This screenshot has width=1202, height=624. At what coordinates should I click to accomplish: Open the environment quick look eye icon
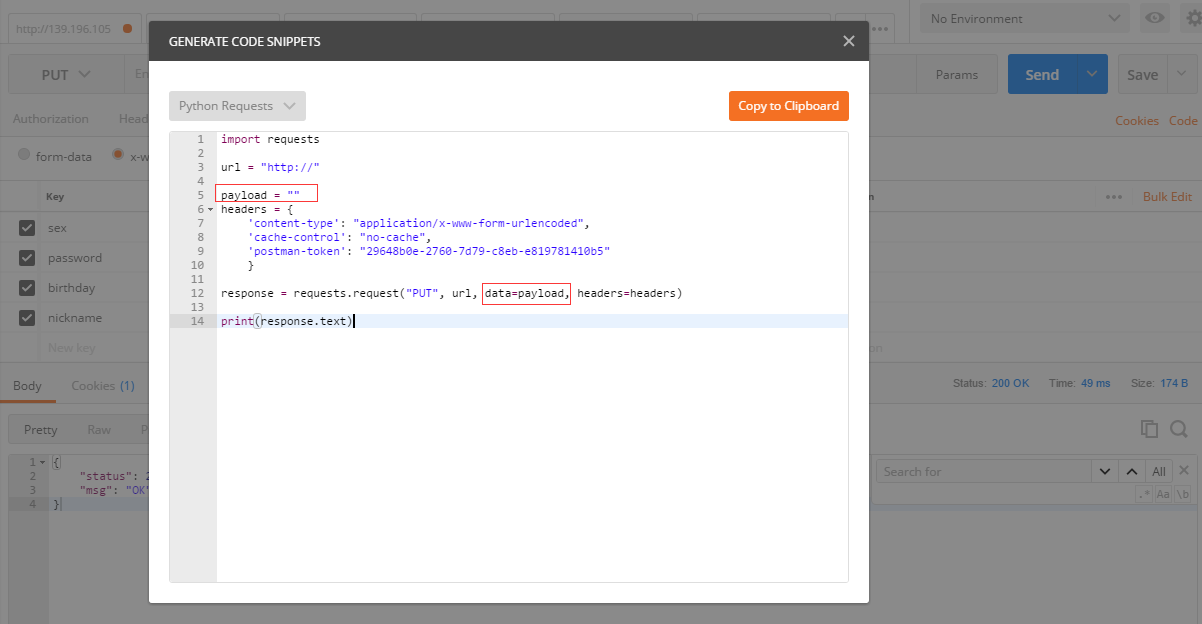point(1154,17)
